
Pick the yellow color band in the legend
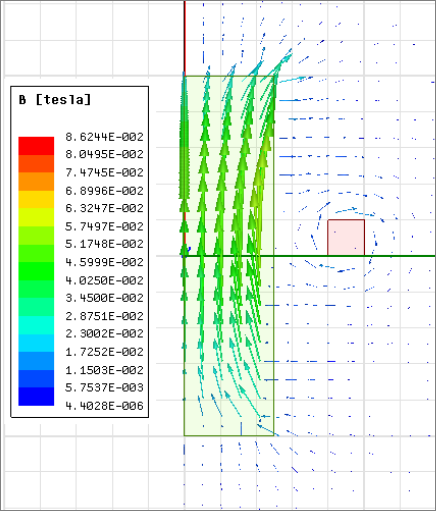36,199
